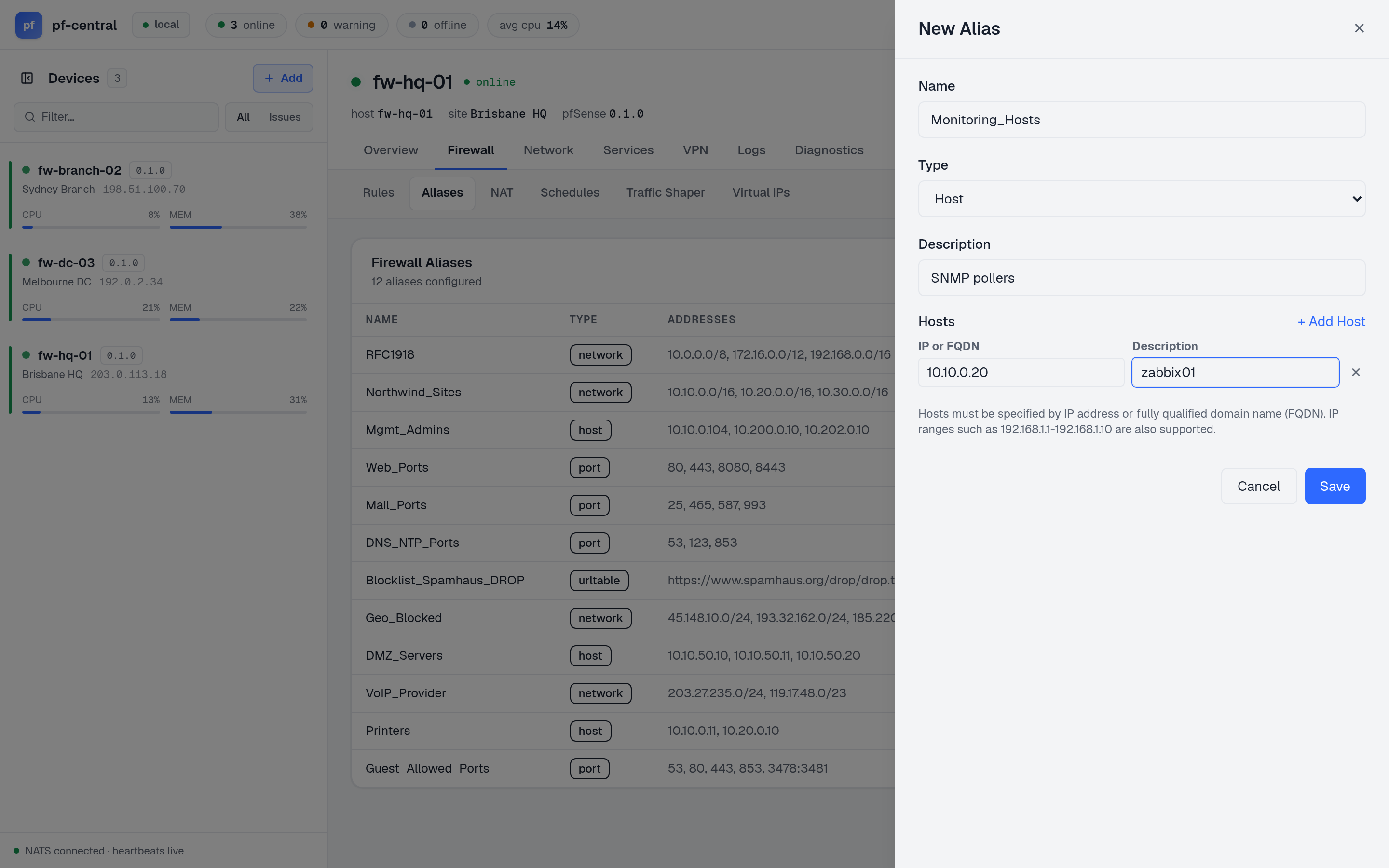Click the Guest_Allowed_Ports alias name
This screenshot has width=1389, height=868.
tap(427, 768)
